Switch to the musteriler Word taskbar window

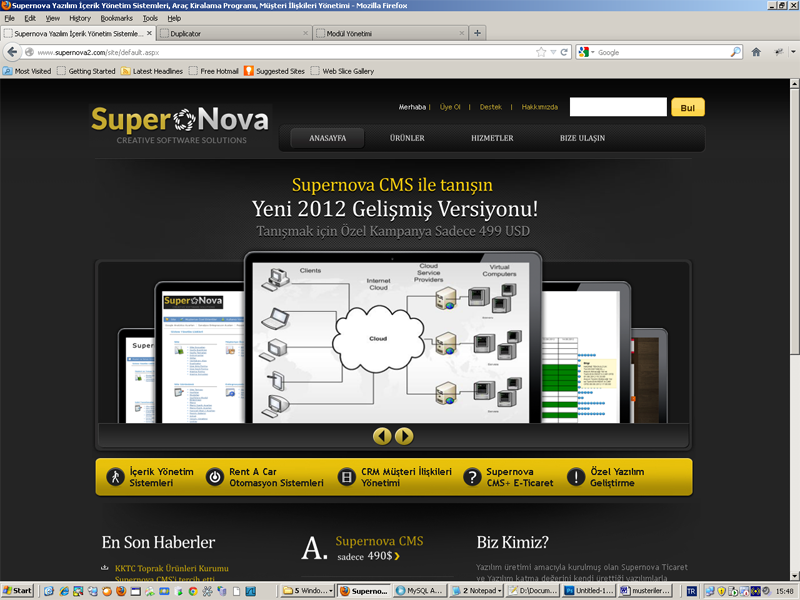pyautogui.click(x=645, y=591)
